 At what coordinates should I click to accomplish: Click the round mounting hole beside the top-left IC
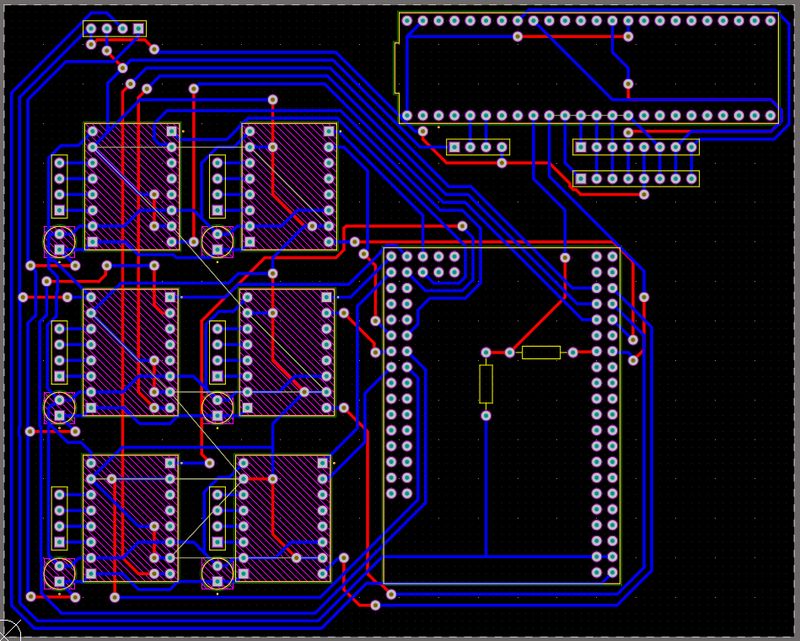point(60,241)
